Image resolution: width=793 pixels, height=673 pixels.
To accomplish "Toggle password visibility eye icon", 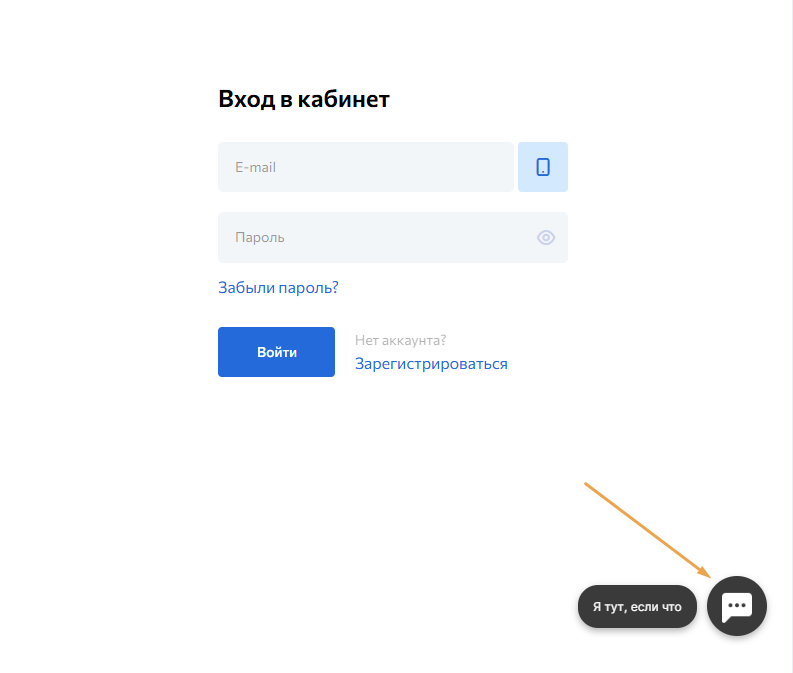I will pos(546,238).
